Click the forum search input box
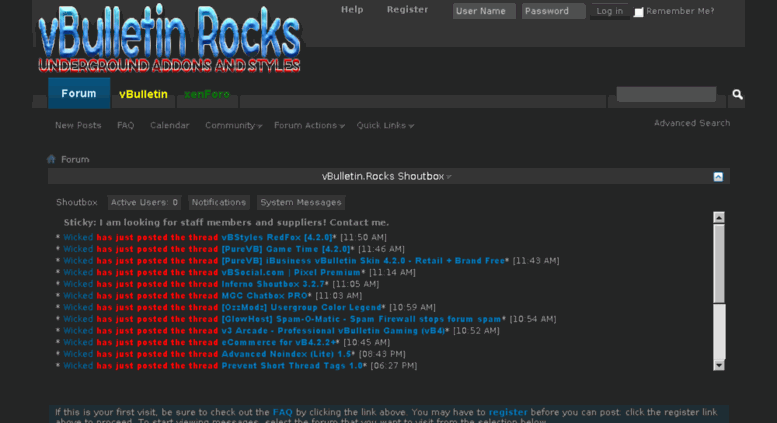This screenshot has width=777, height=423. [x=666, y=94]
